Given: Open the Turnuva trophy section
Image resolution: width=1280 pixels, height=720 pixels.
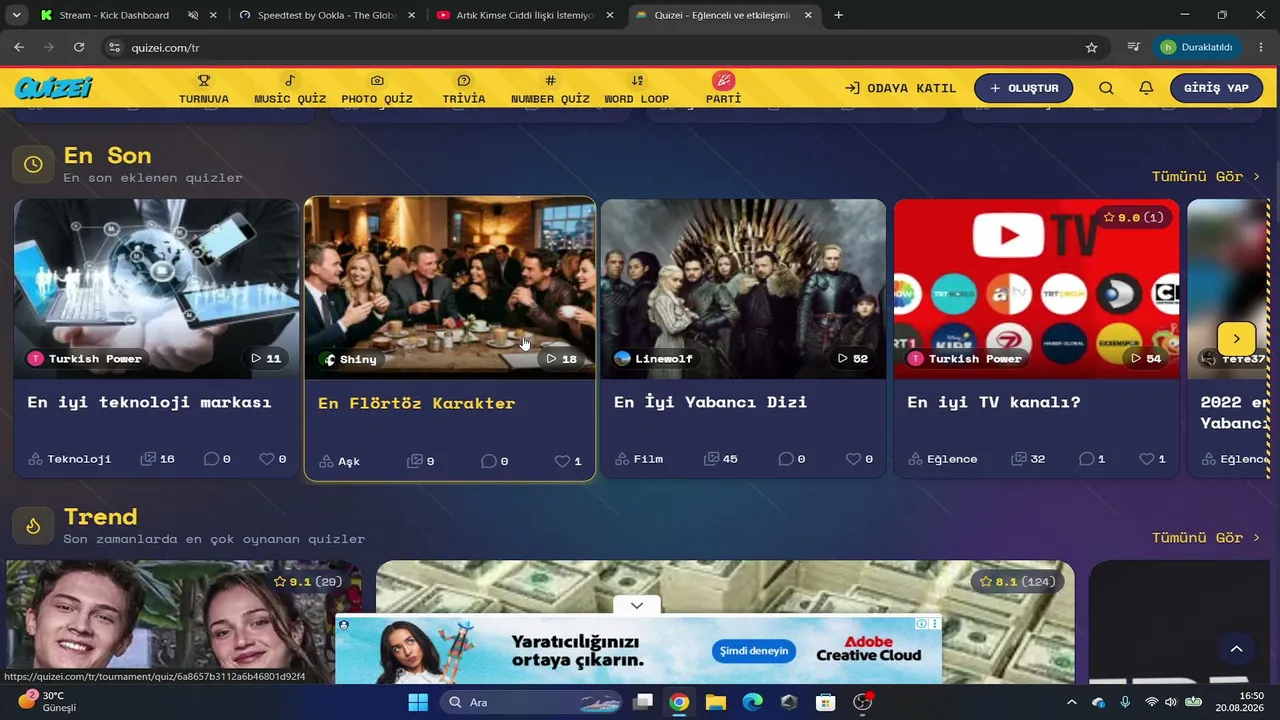Looking at the screenshot, I should (x=204, y=89).
